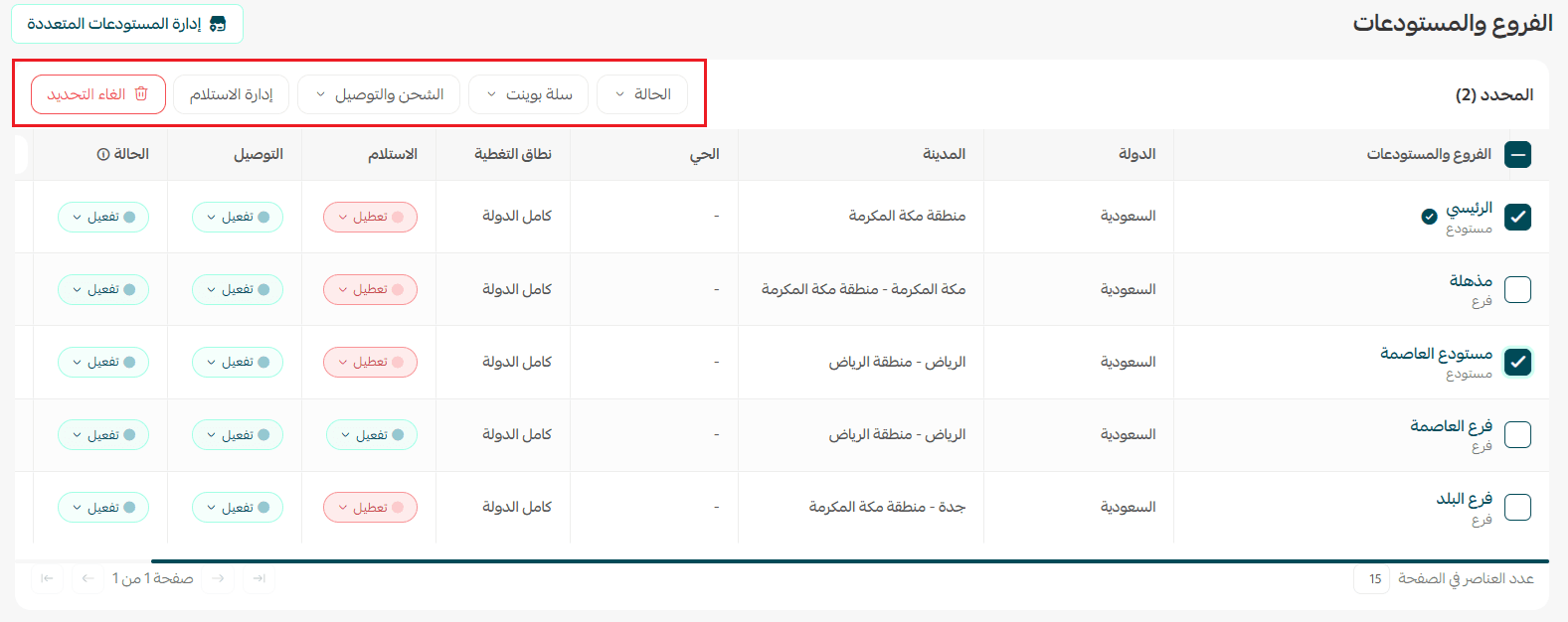Open الاستلام dropdown for مذهلة row

pos(370,289)
